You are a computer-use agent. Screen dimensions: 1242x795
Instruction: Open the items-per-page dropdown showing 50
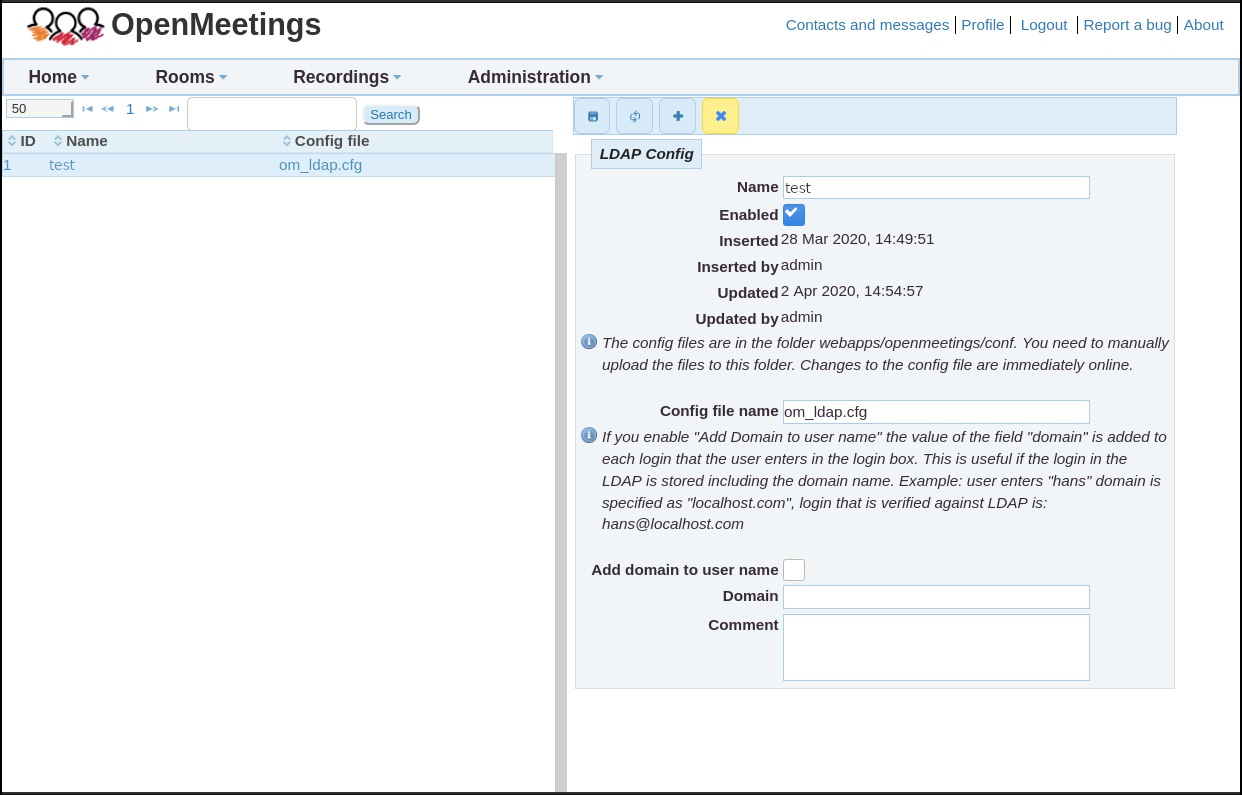[x=40, y=109]
